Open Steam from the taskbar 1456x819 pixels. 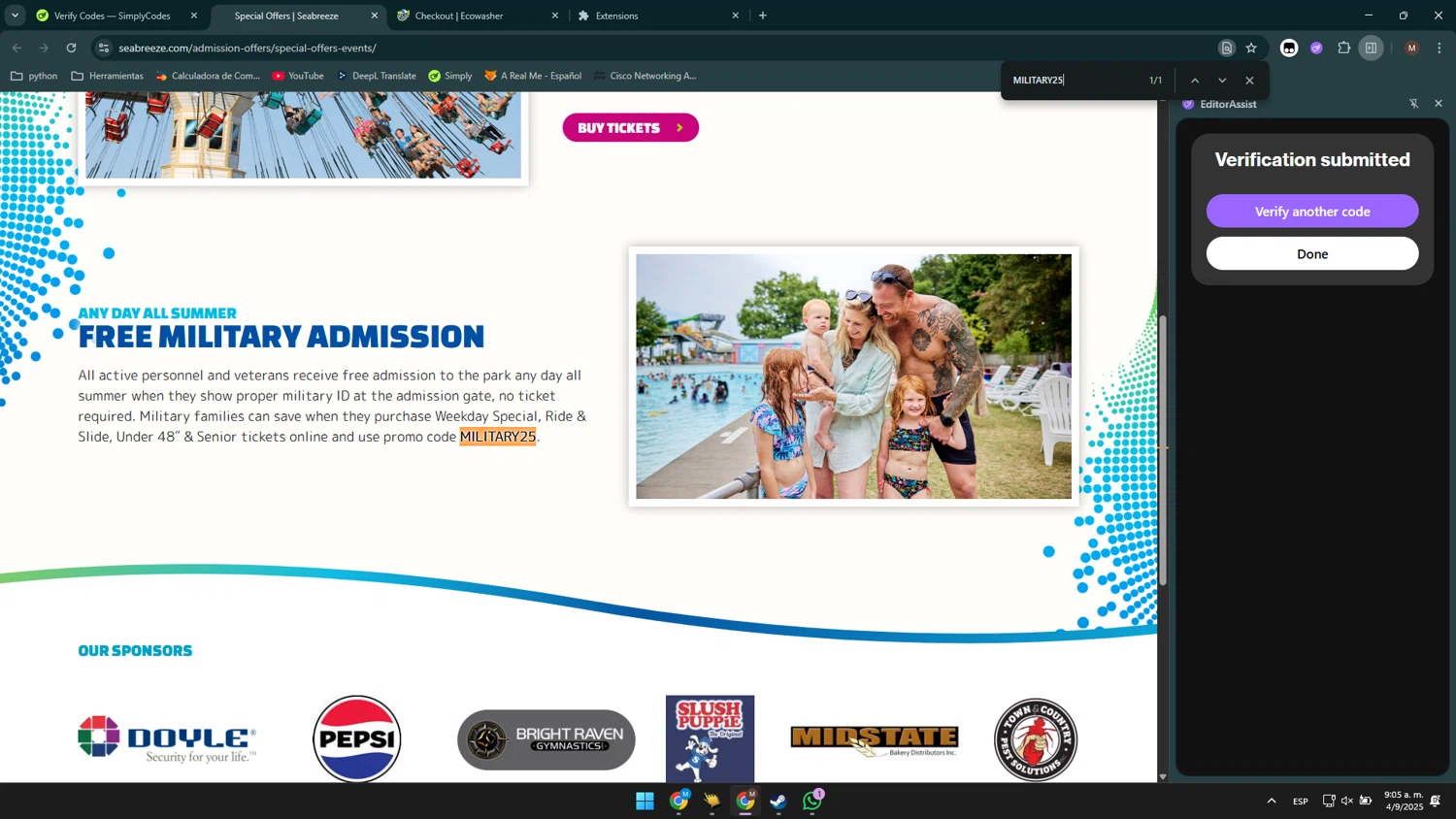pyautogui.click(x=778, y=801)
